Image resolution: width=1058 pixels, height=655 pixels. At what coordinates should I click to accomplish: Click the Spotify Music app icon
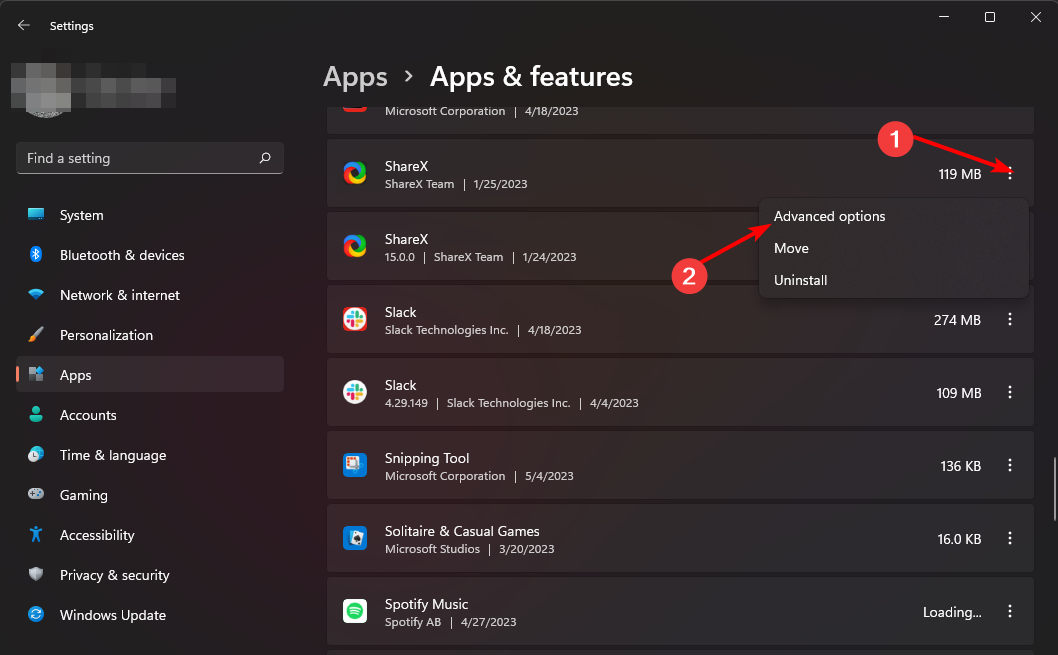pyautogui.click(x=355, y=611)
